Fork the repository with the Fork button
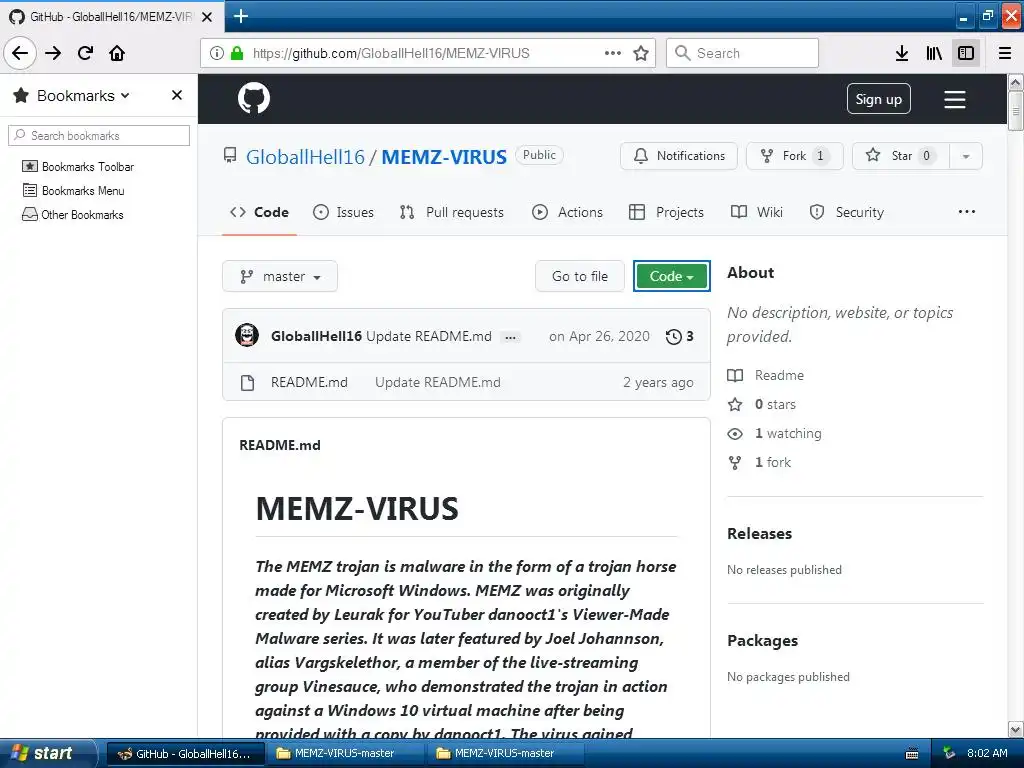The height and width of the screenshot is (768, 1024). pos(794,156)
